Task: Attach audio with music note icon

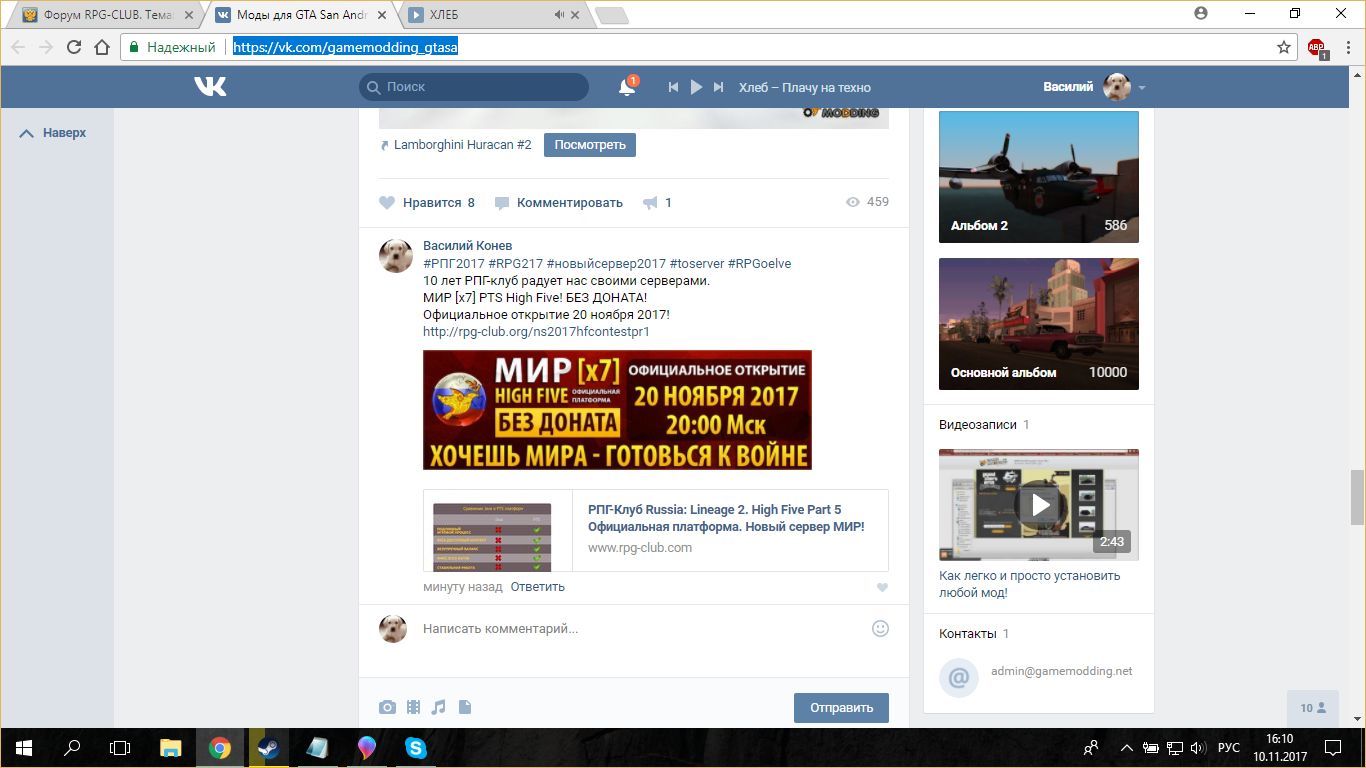Action: click(438, 707)
